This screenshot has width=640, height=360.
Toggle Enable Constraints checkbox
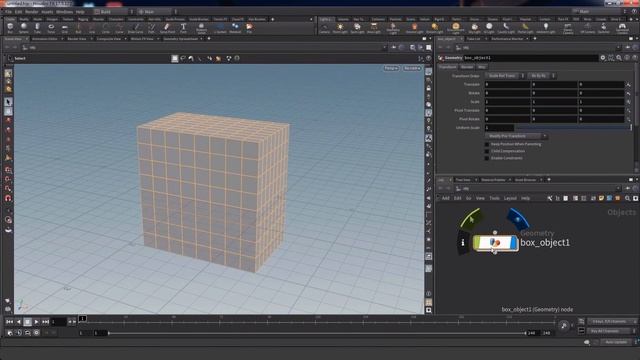click(487, 158)
